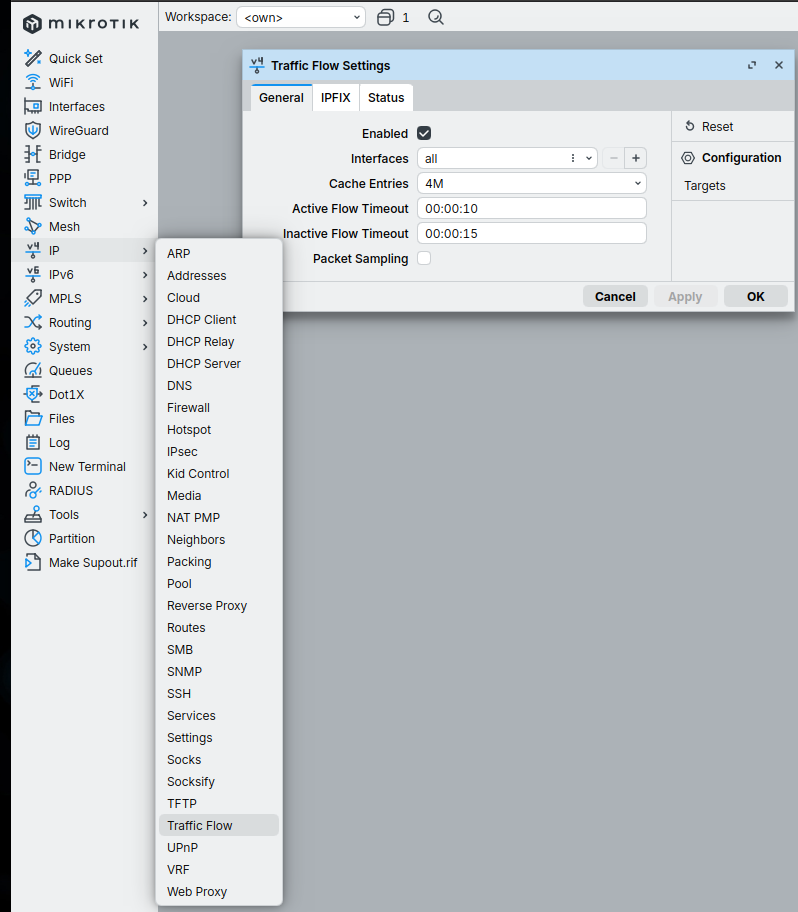Viewport: 798px width, 912px height.
Task: Select the General tab
Action: [x=282, y=98]
